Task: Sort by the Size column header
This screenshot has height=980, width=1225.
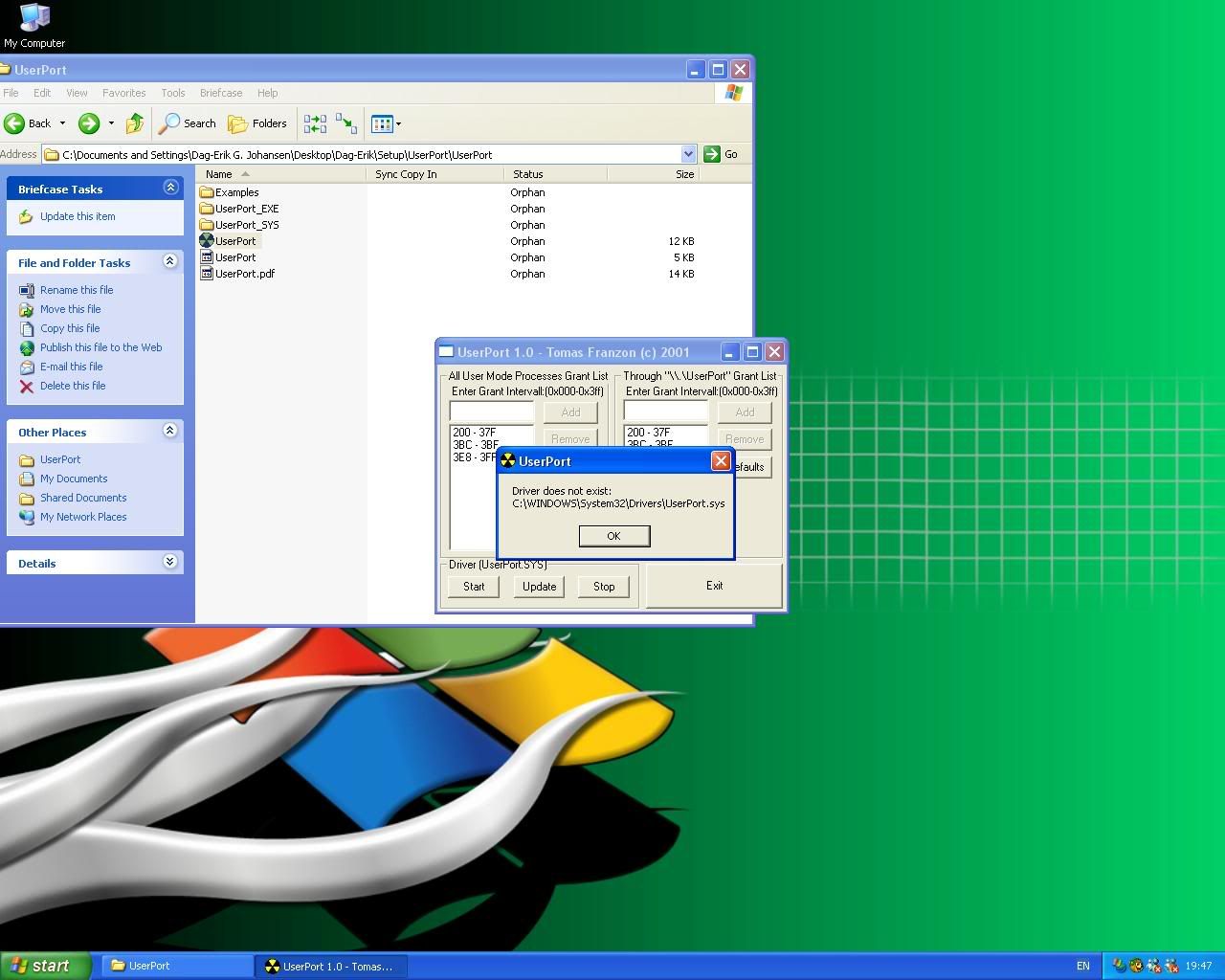Action: (x=653, y=174)
